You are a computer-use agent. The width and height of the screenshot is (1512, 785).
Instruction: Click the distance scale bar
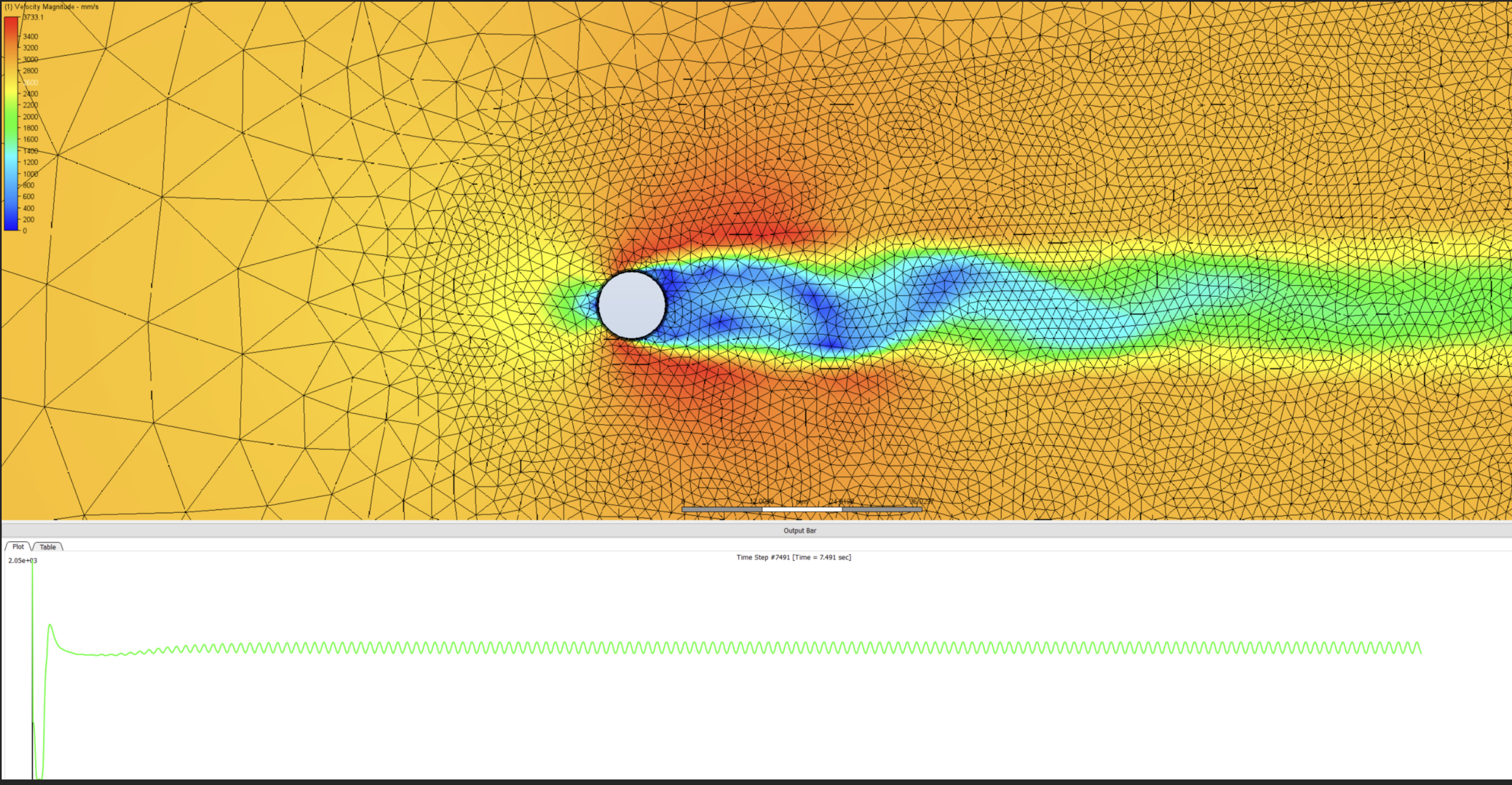click(x=802, y=509)
